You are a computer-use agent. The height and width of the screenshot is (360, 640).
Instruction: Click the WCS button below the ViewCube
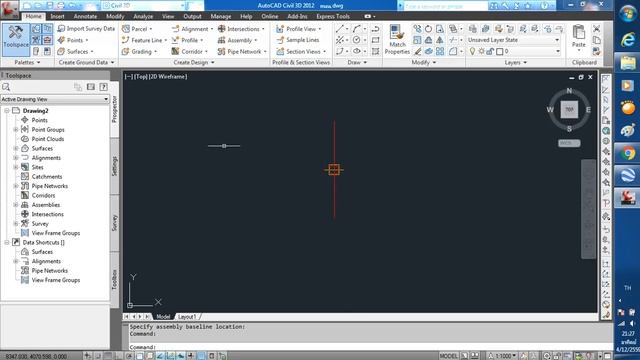click(569, 143)
